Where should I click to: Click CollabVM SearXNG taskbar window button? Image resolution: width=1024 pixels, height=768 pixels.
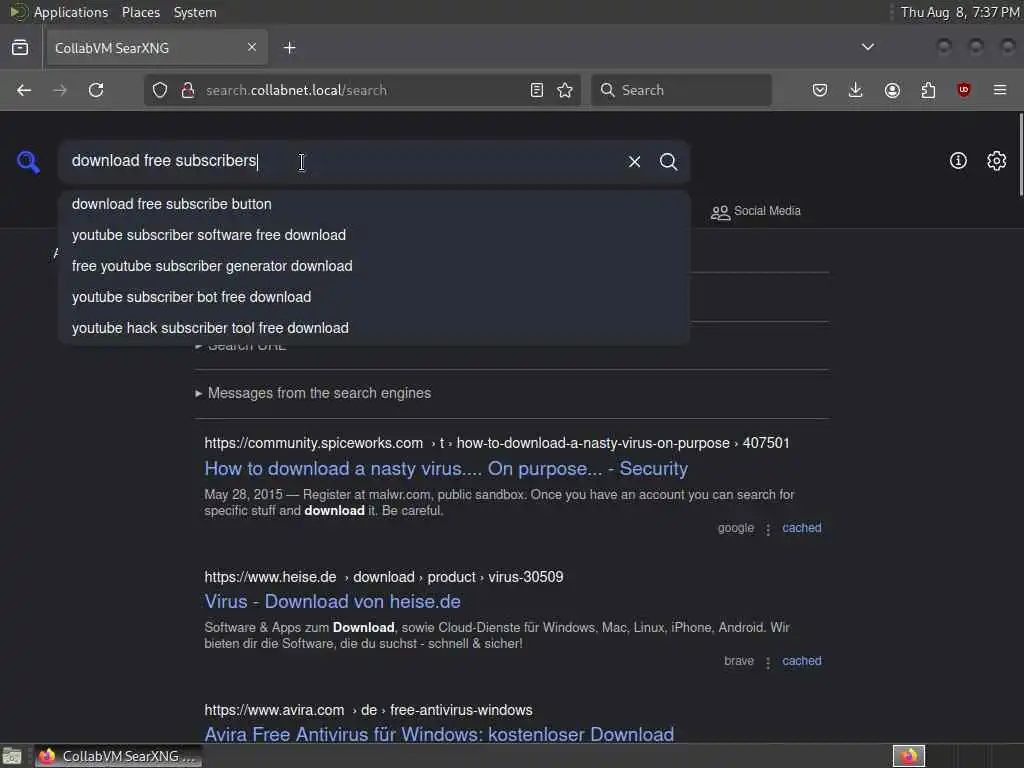(118, 756)
